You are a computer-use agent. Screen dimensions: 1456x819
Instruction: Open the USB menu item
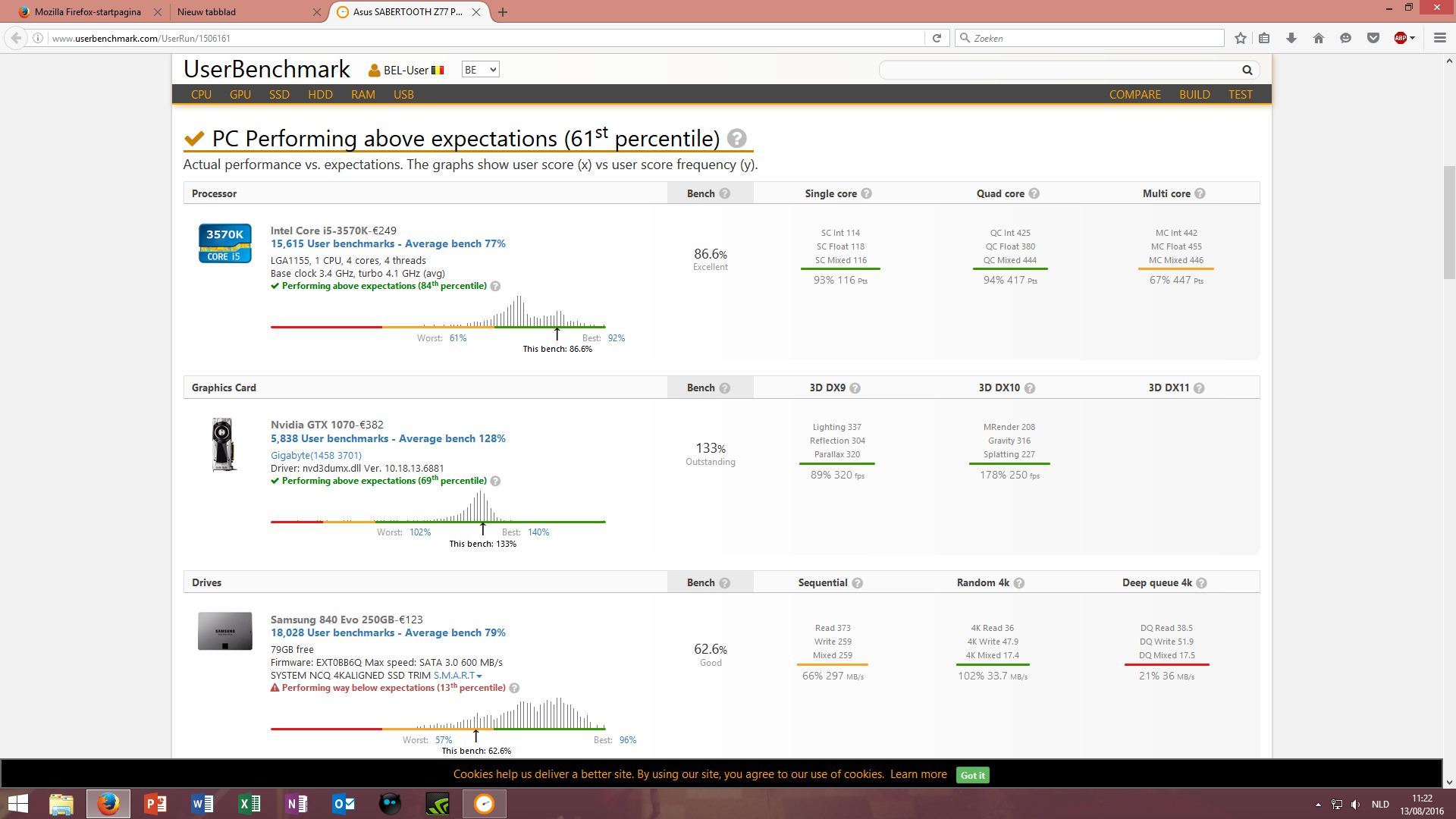[403, 94]
